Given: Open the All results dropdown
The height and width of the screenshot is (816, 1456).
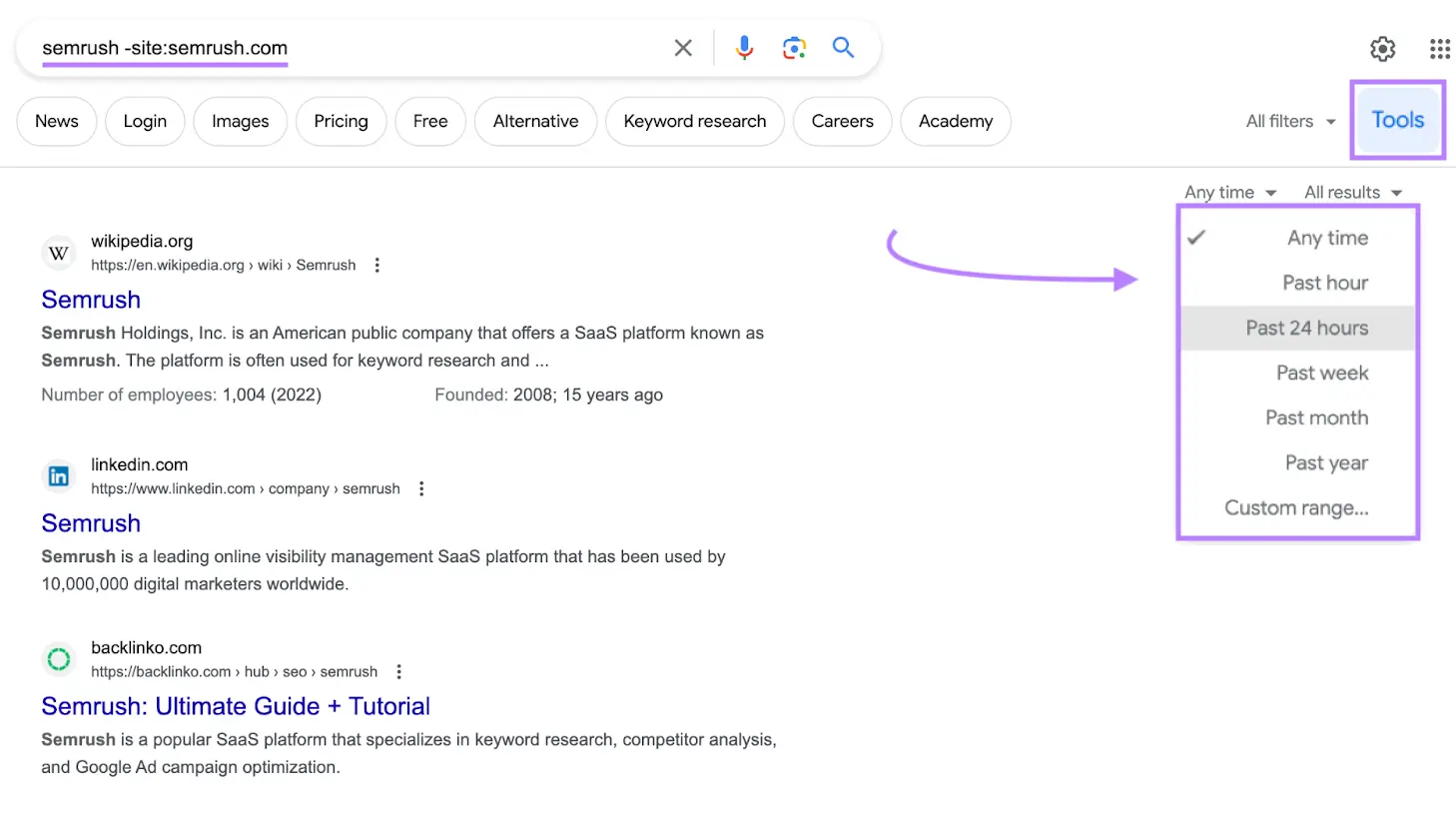Looking at the screenshot, I should [x=1352, y=192].
